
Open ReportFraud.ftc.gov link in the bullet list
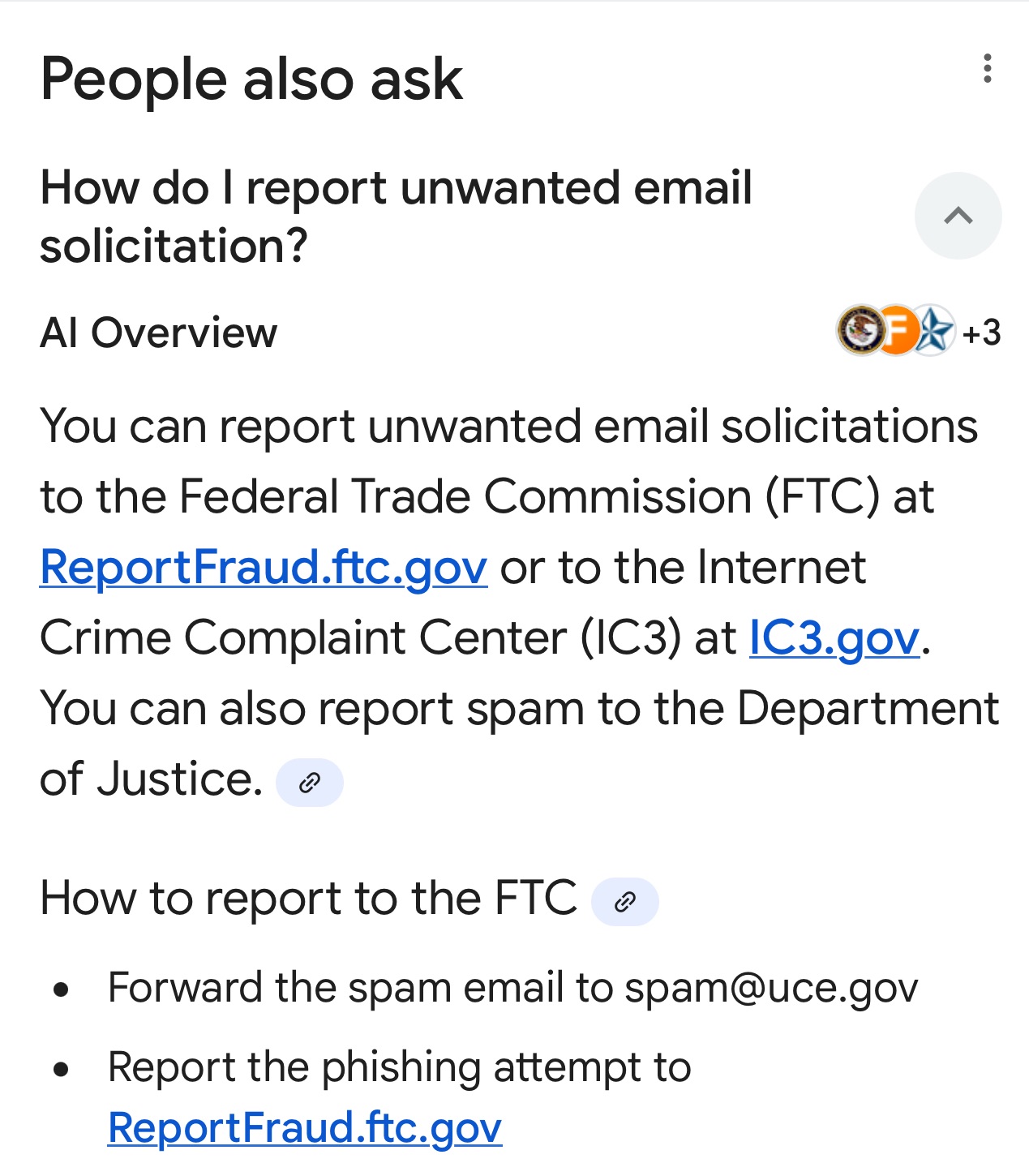pos(305,1127)
